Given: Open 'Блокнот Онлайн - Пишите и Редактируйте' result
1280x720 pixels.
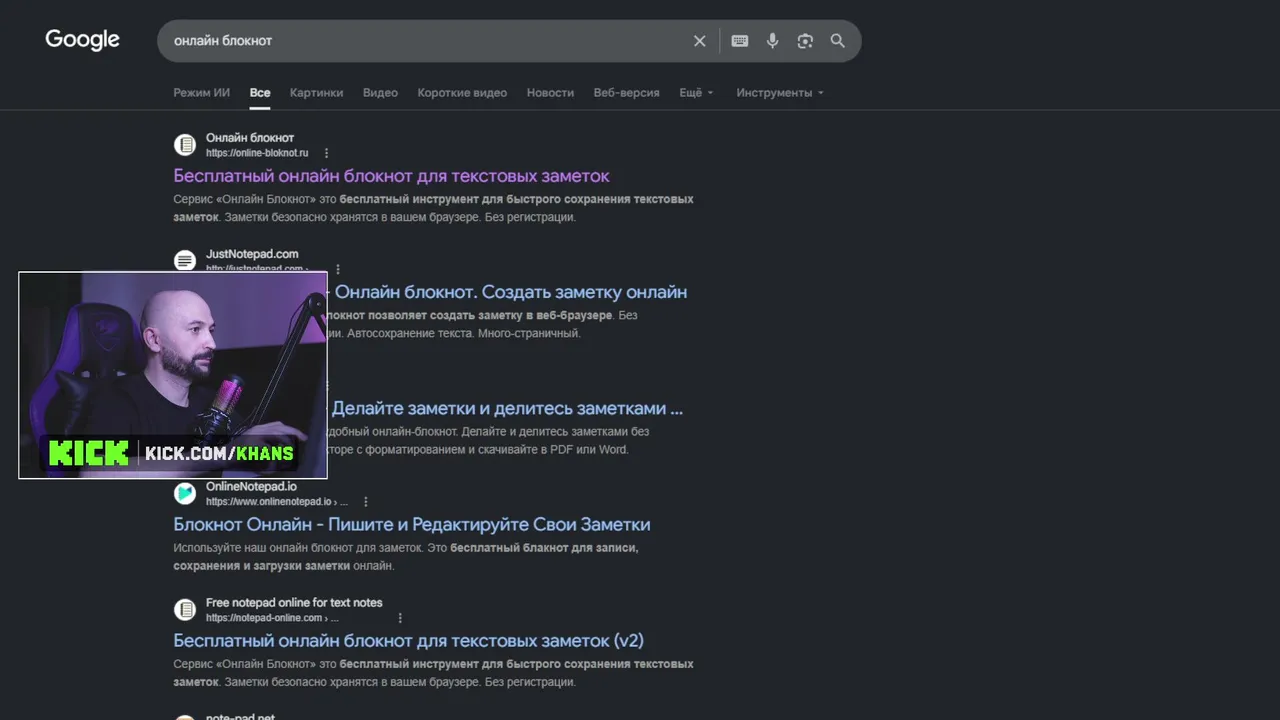Looking at the screenshot, I should coord(412,524).
